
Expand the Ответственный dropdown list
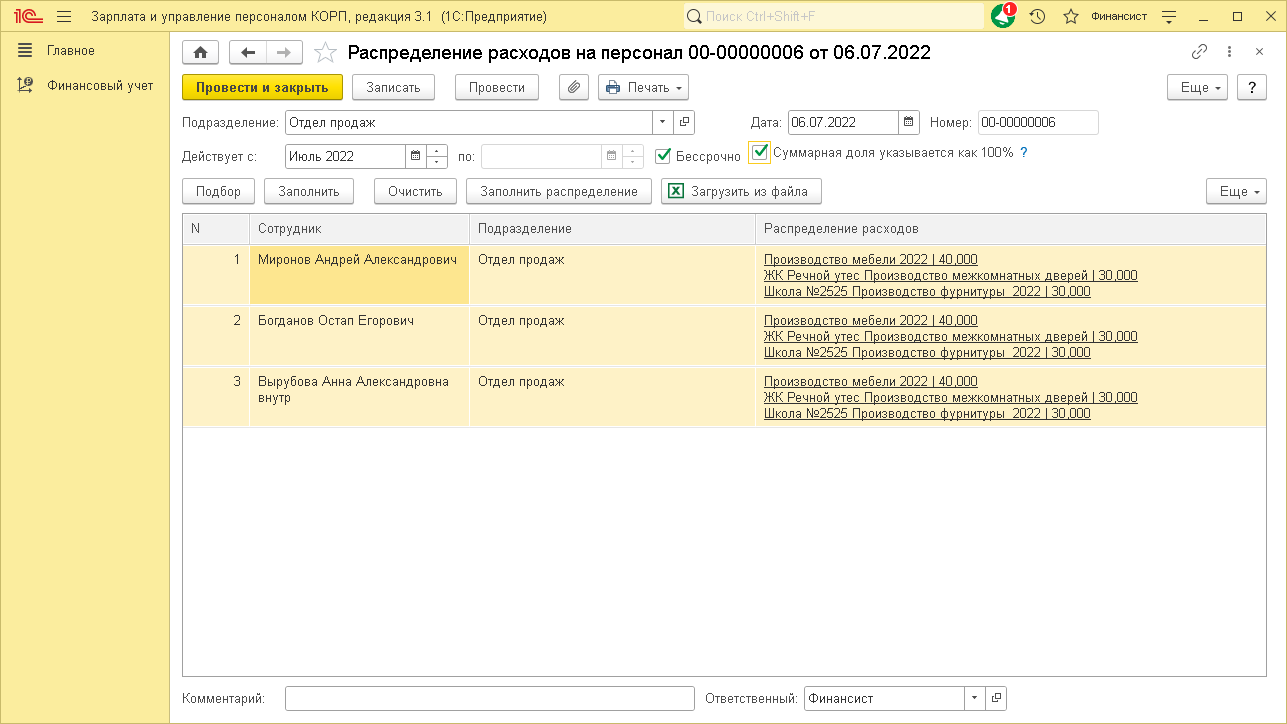tap(974, 699)
